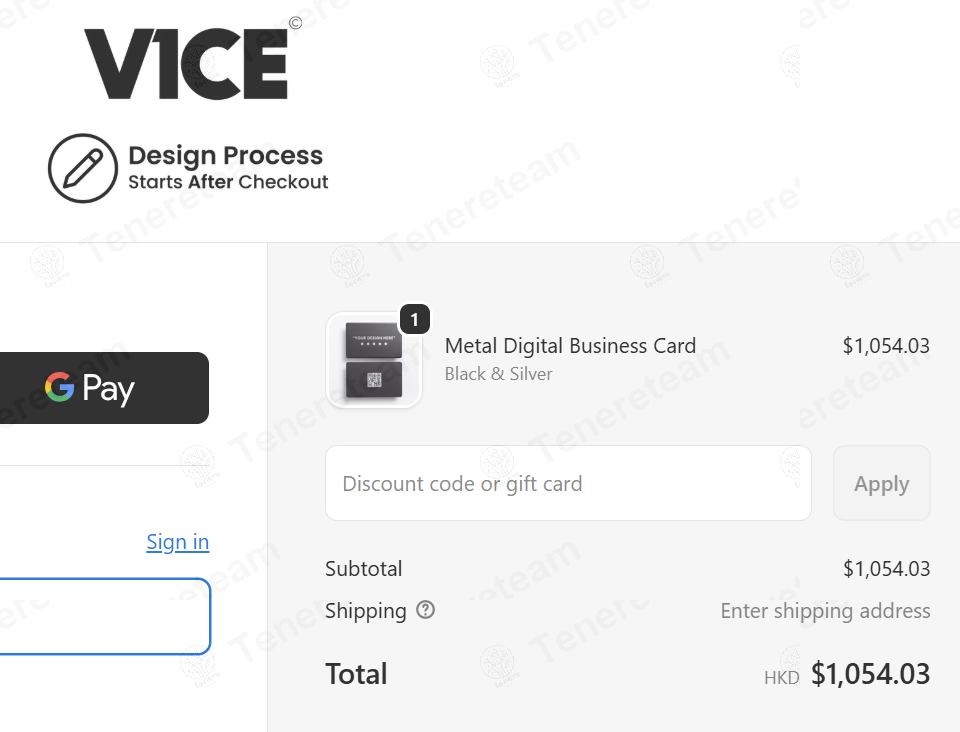Click the VICE store logo
Screen dimensions: 960x732
pyautogui.click(x=186, y=64)
